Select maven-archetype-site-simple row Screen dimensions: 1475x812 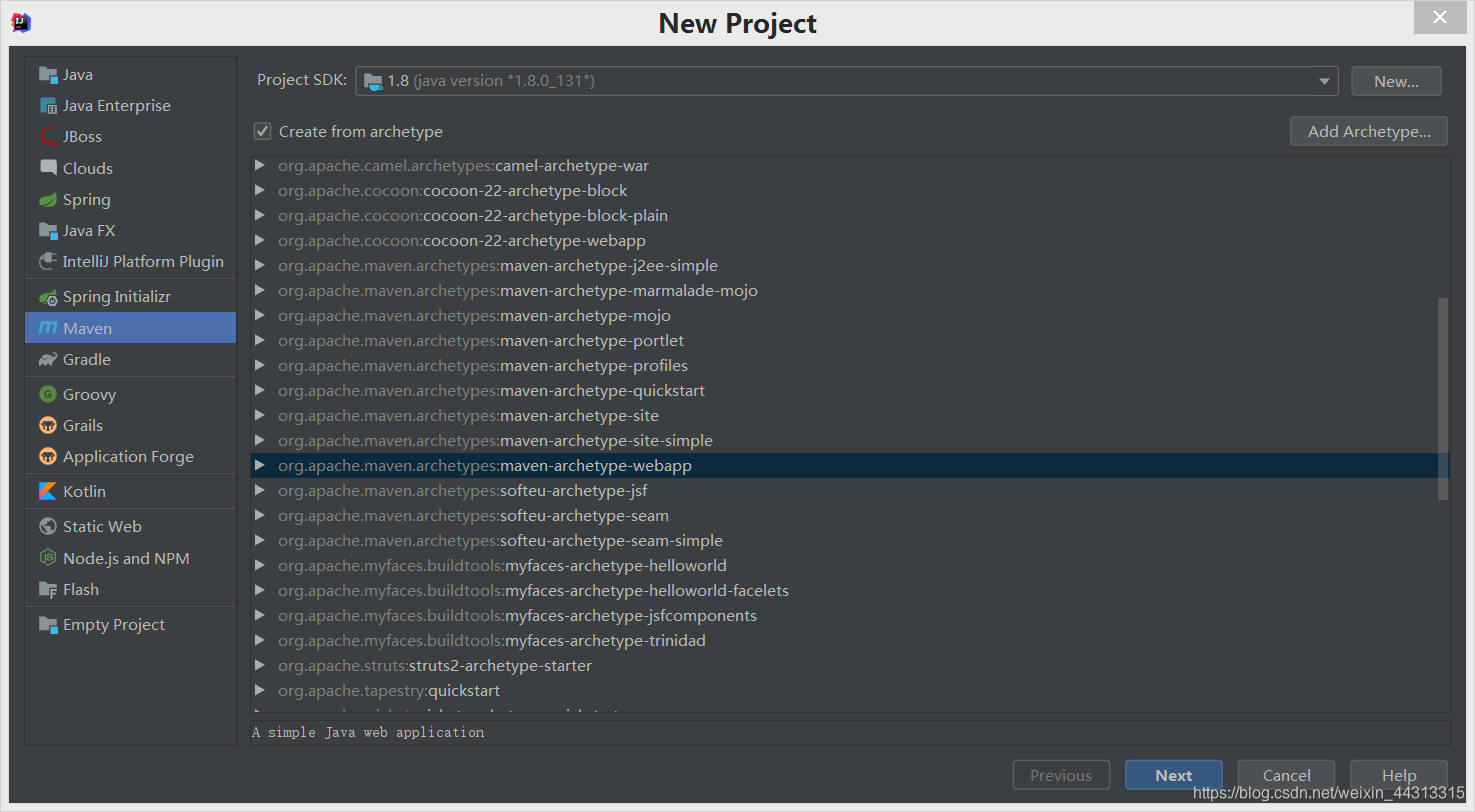pos(850,440)
